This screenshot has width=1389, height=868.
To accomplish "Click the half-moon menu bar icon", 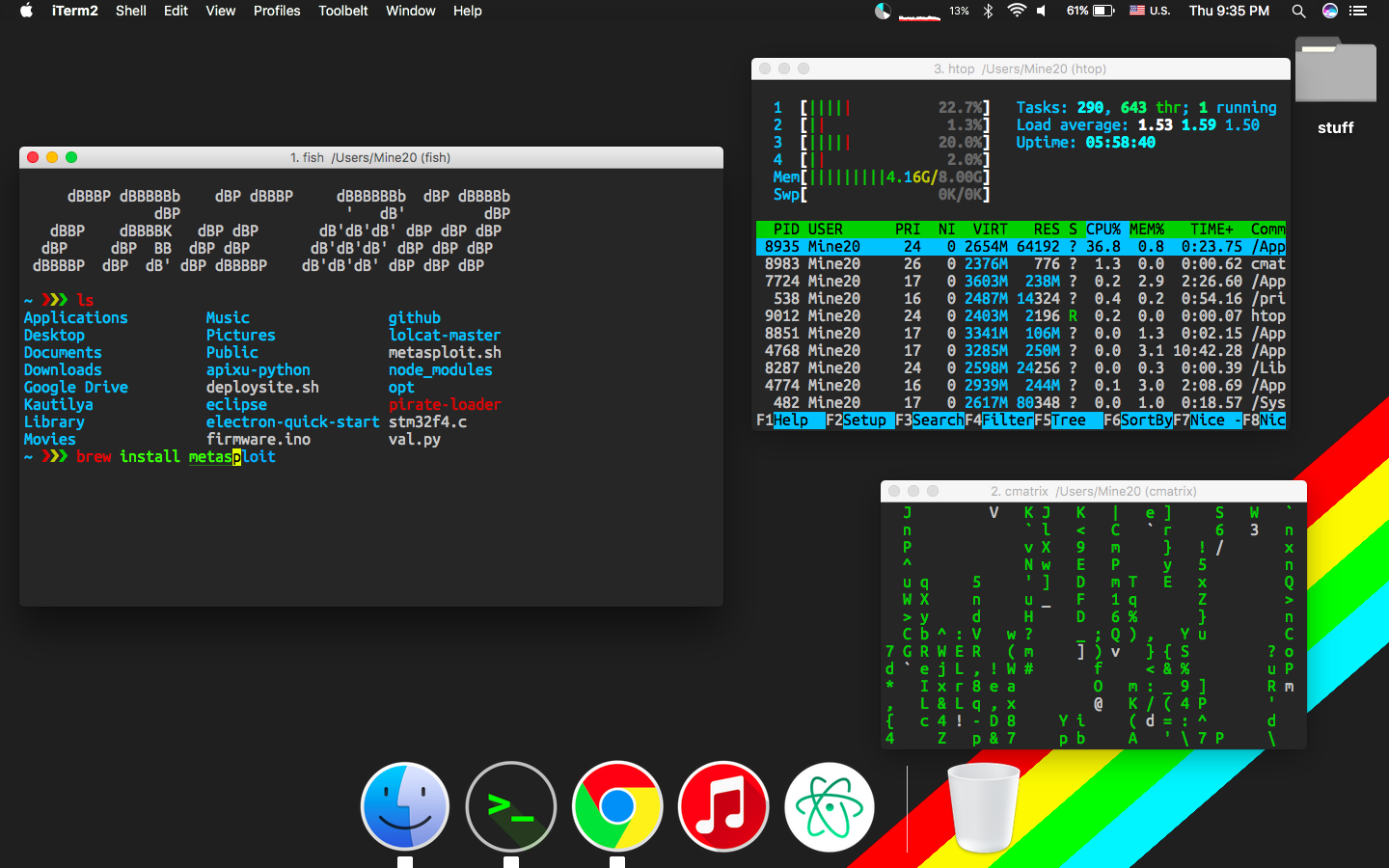I will tap(883, 11).
